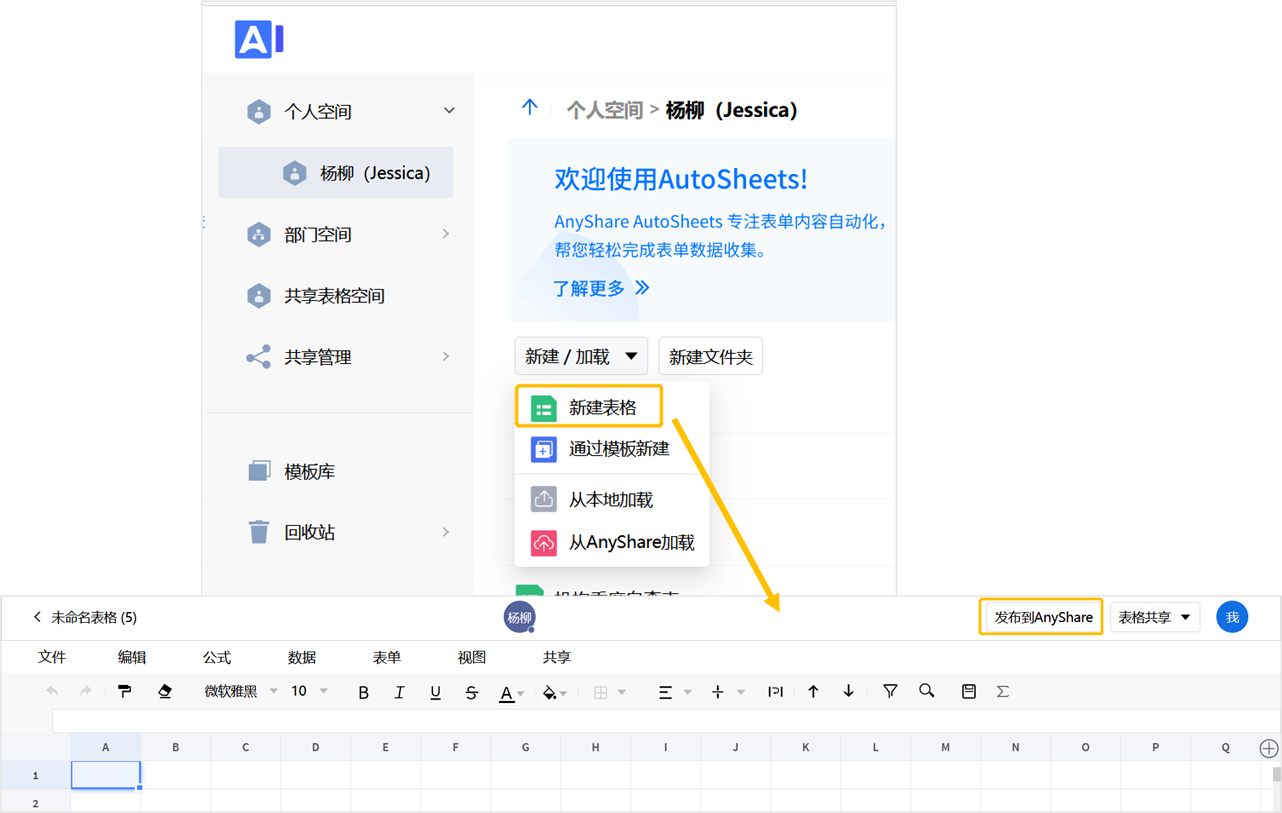Open the 新建 / 加载 dropdown
Screen dimensions: 1282x813
tap(581, 356)
